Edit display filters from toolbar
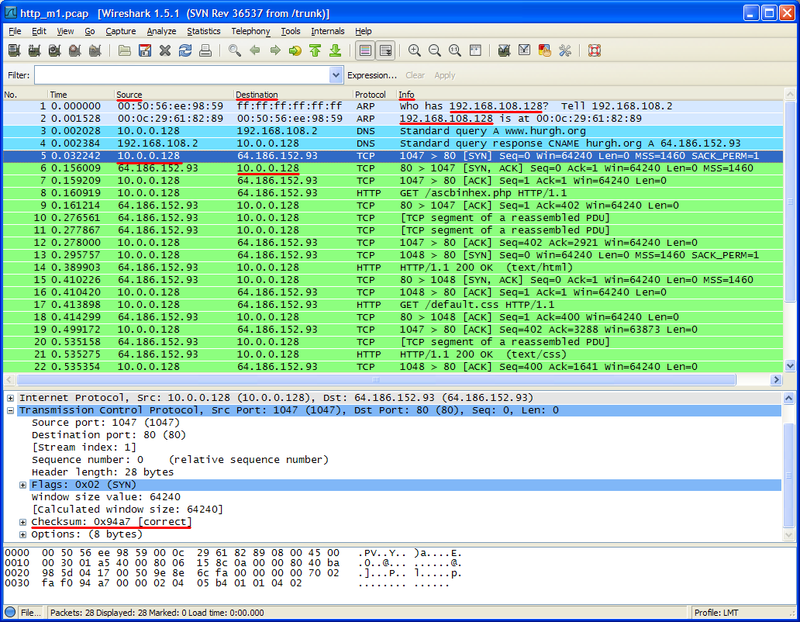Image resolution: width=800 pixels, height=622 pixels. pyautogui.click(x=524, y=51)
